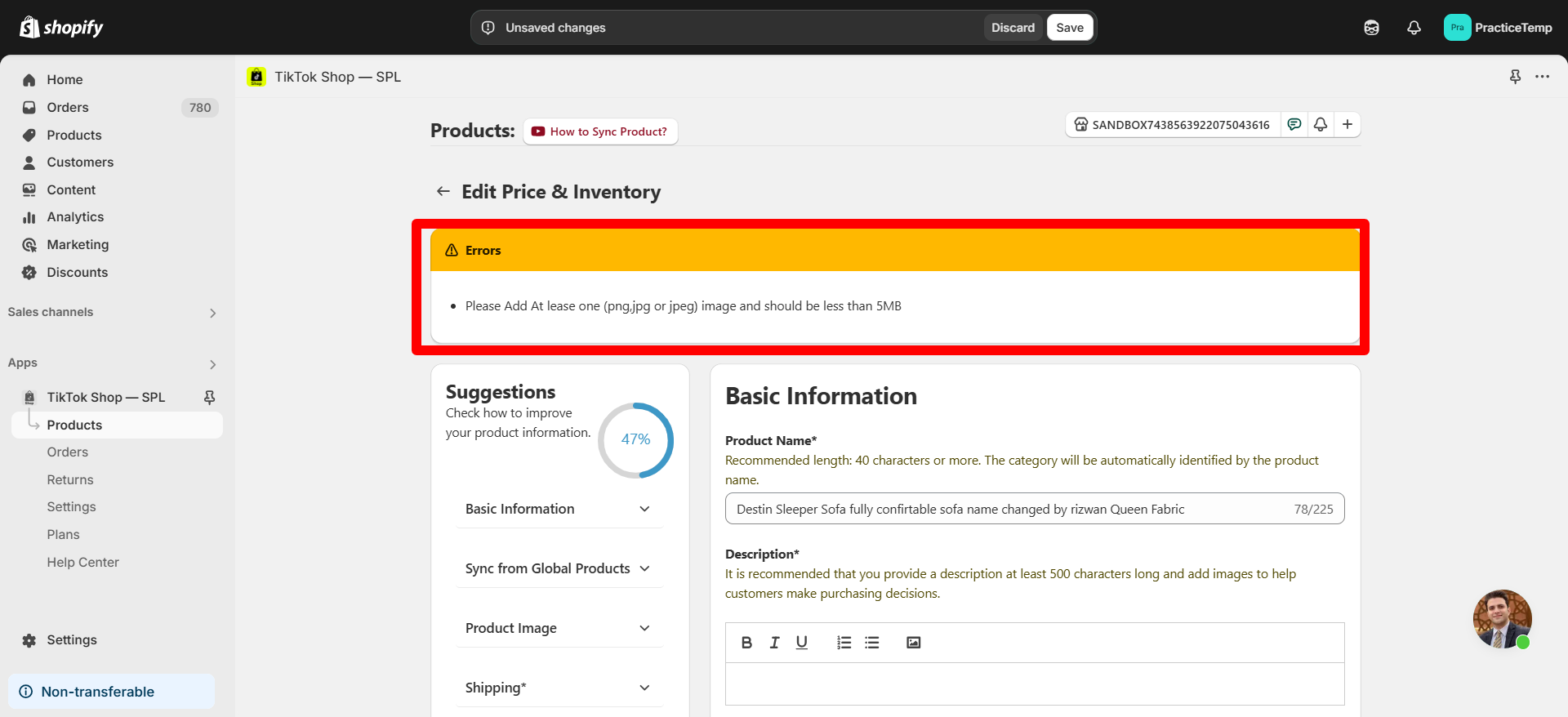Expand Sync from Global Products section
The image size is (1568, 717).
[x=644, y=568]
